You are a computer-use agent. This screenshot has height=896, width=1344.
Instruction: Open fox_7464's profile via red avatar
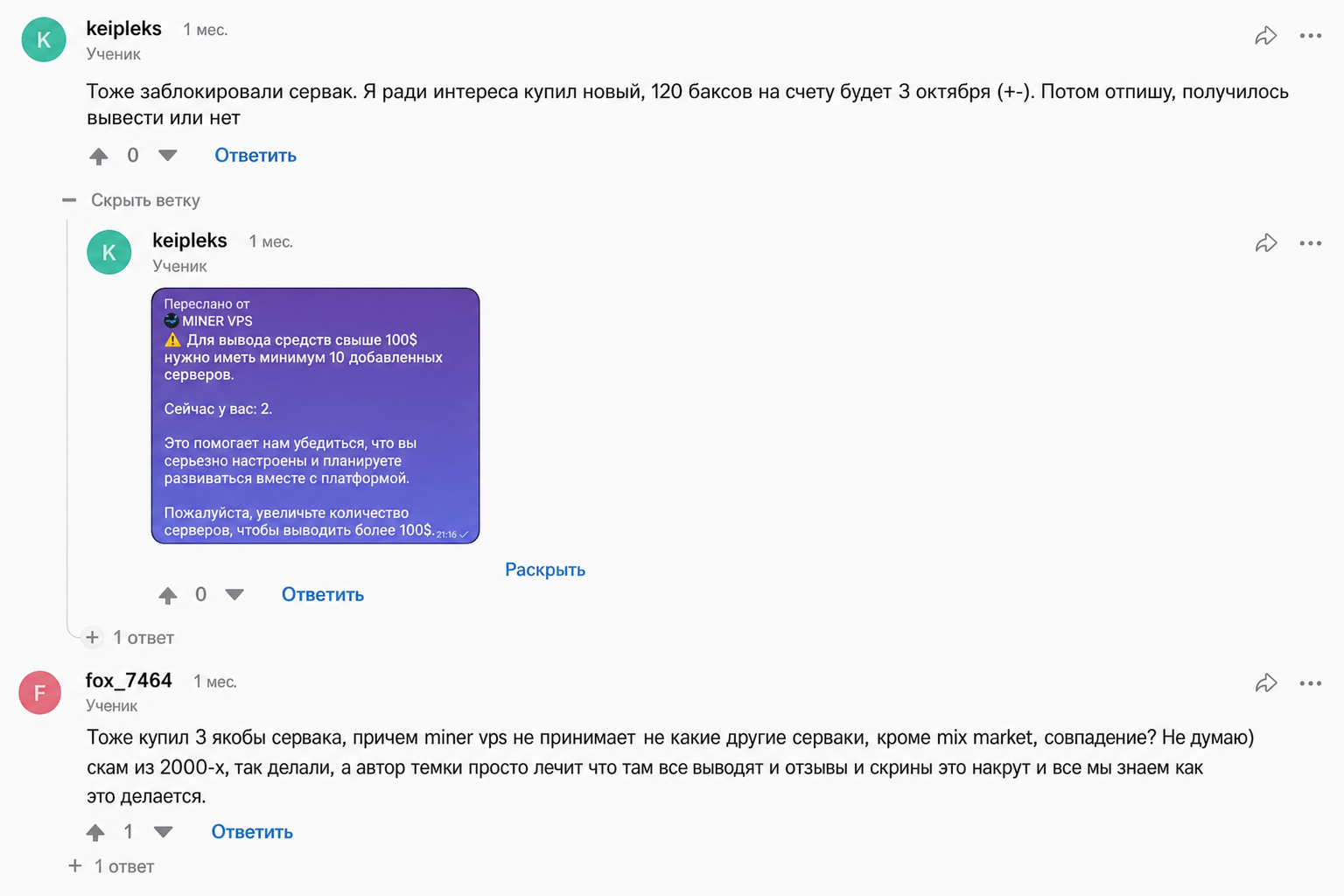click(40, 692)
